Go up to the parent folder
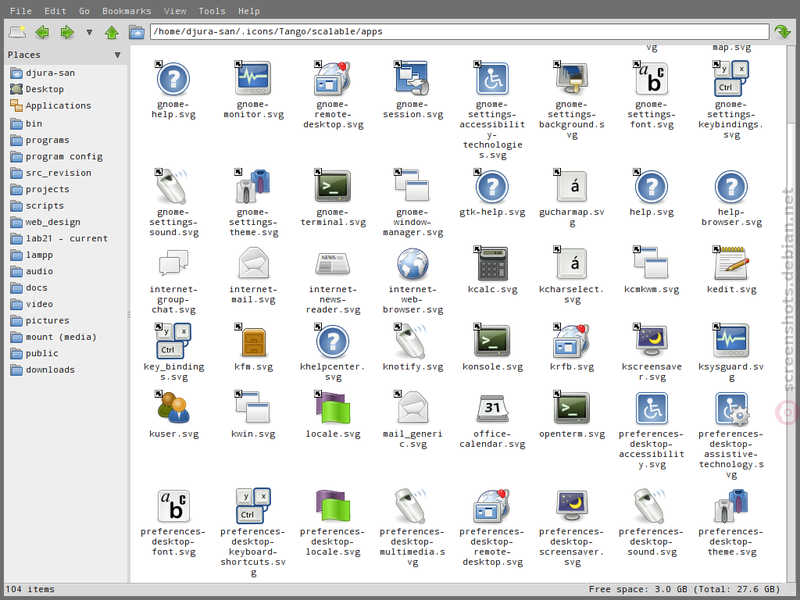The height and width of the screenshot is (600, 800). pos(112,32)
